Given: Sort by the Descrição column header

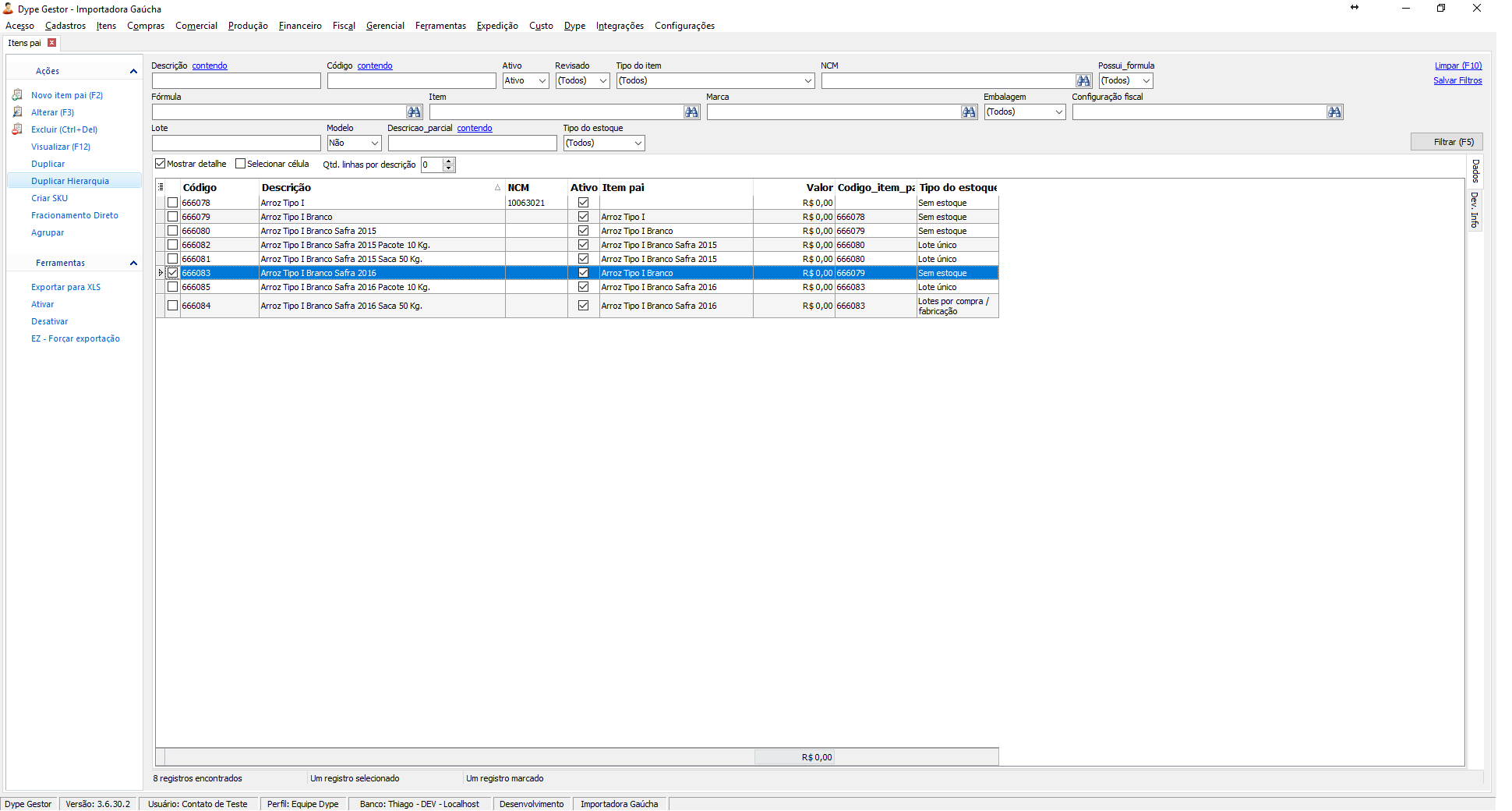Looking at the screenshot, I should (x=381, y=187).
